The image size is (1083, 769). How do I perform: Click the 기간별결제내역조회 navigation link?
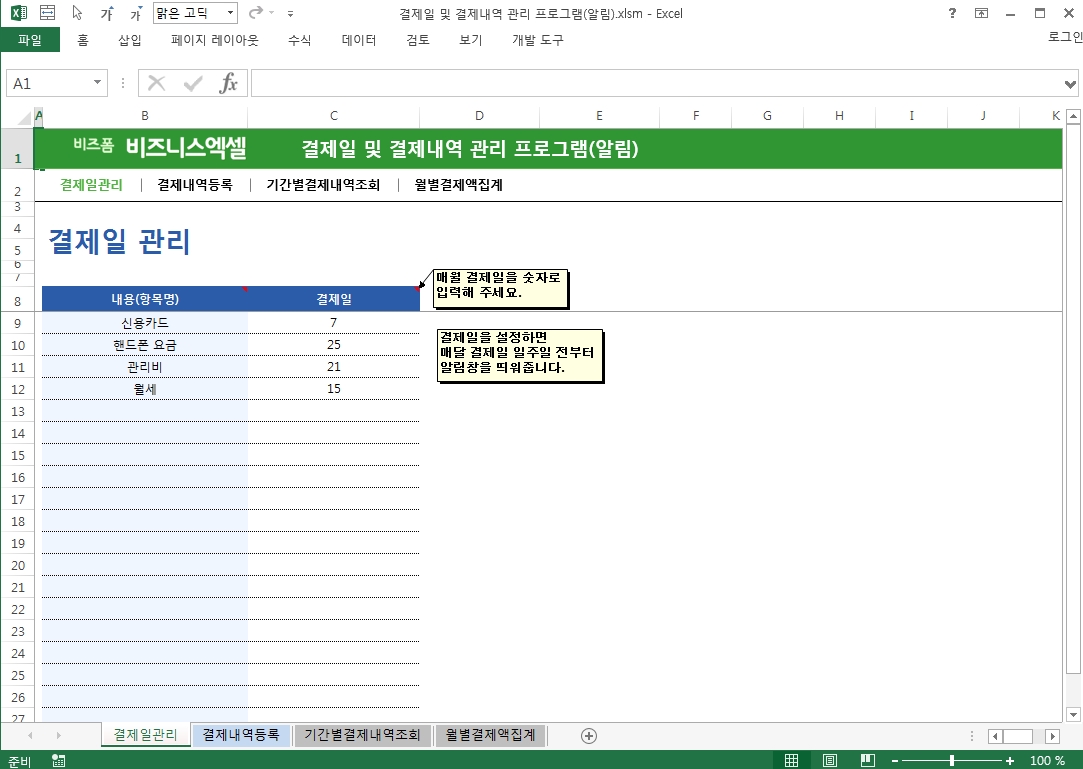[x=323, y=185]
